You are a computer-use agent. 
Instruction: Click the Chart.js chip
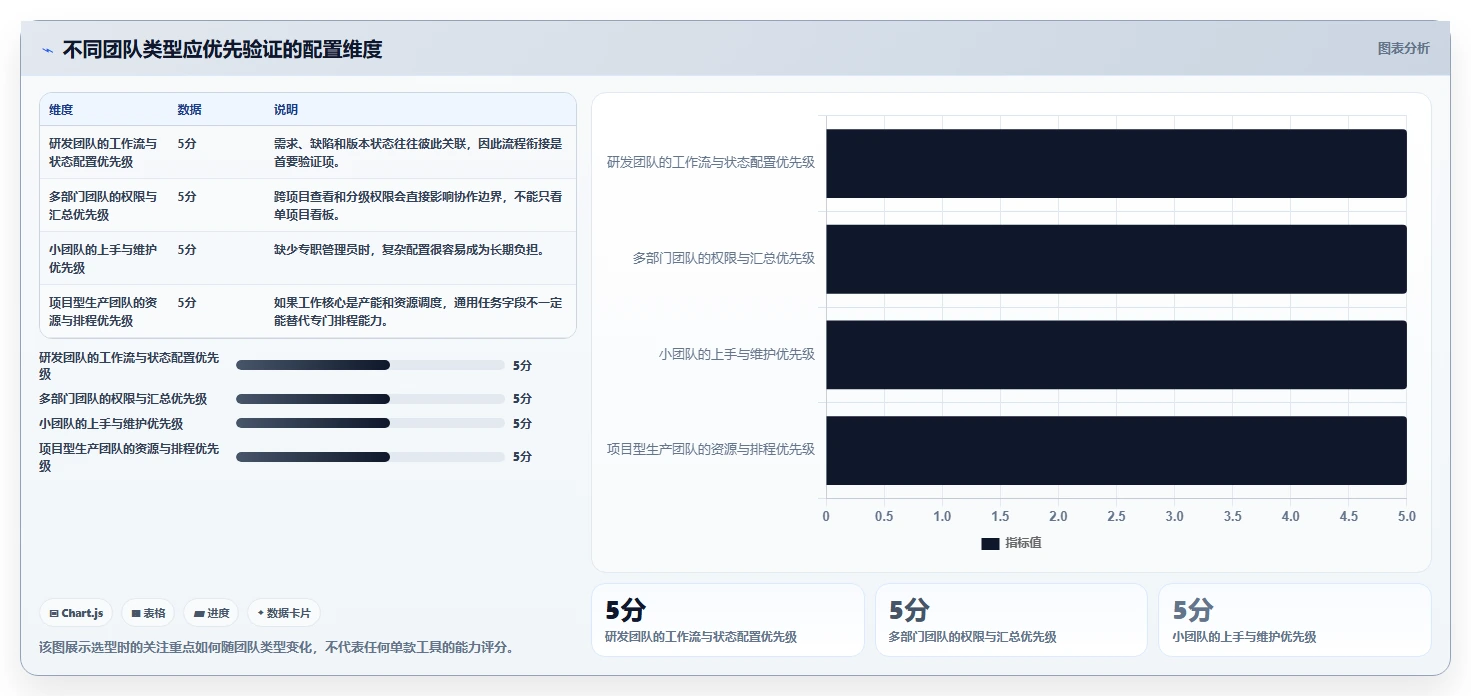[x=76, y=613]
